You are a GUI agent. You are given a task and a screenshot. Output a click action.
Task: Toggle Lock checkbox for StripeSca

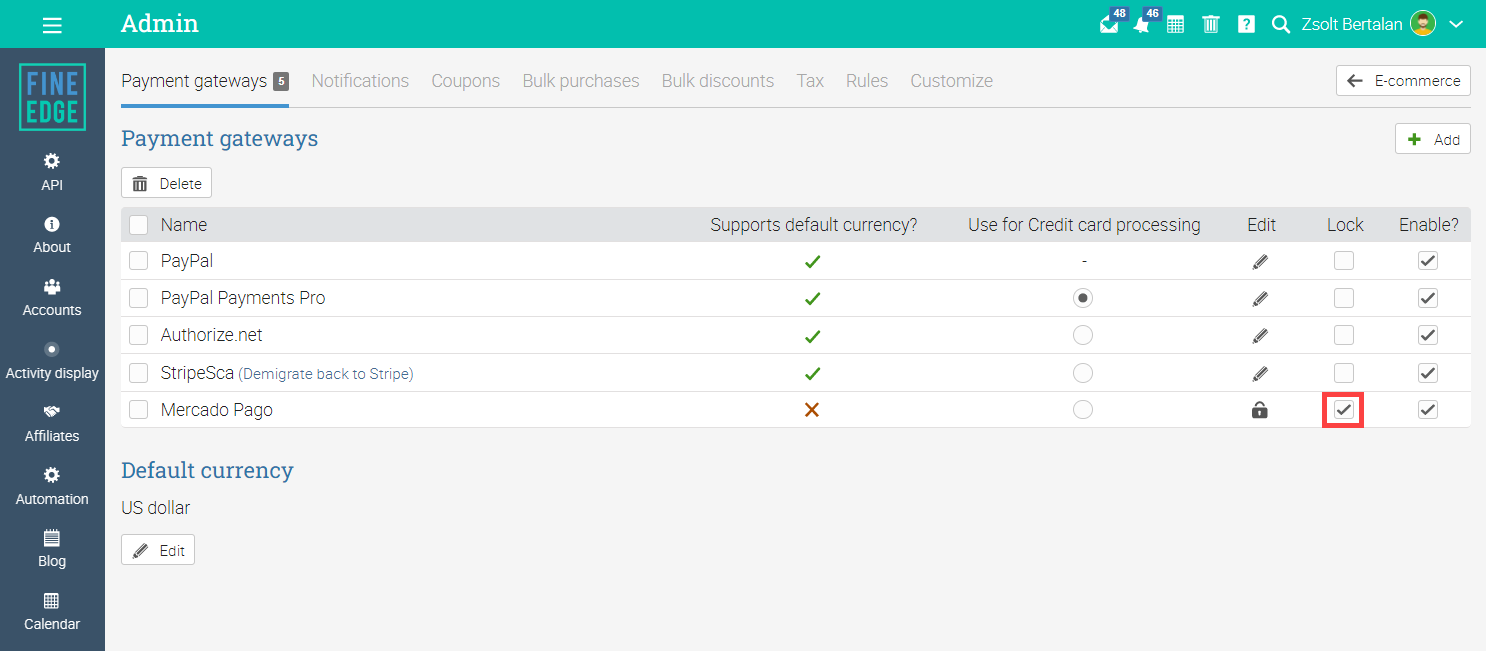[x=1344, y=373]
